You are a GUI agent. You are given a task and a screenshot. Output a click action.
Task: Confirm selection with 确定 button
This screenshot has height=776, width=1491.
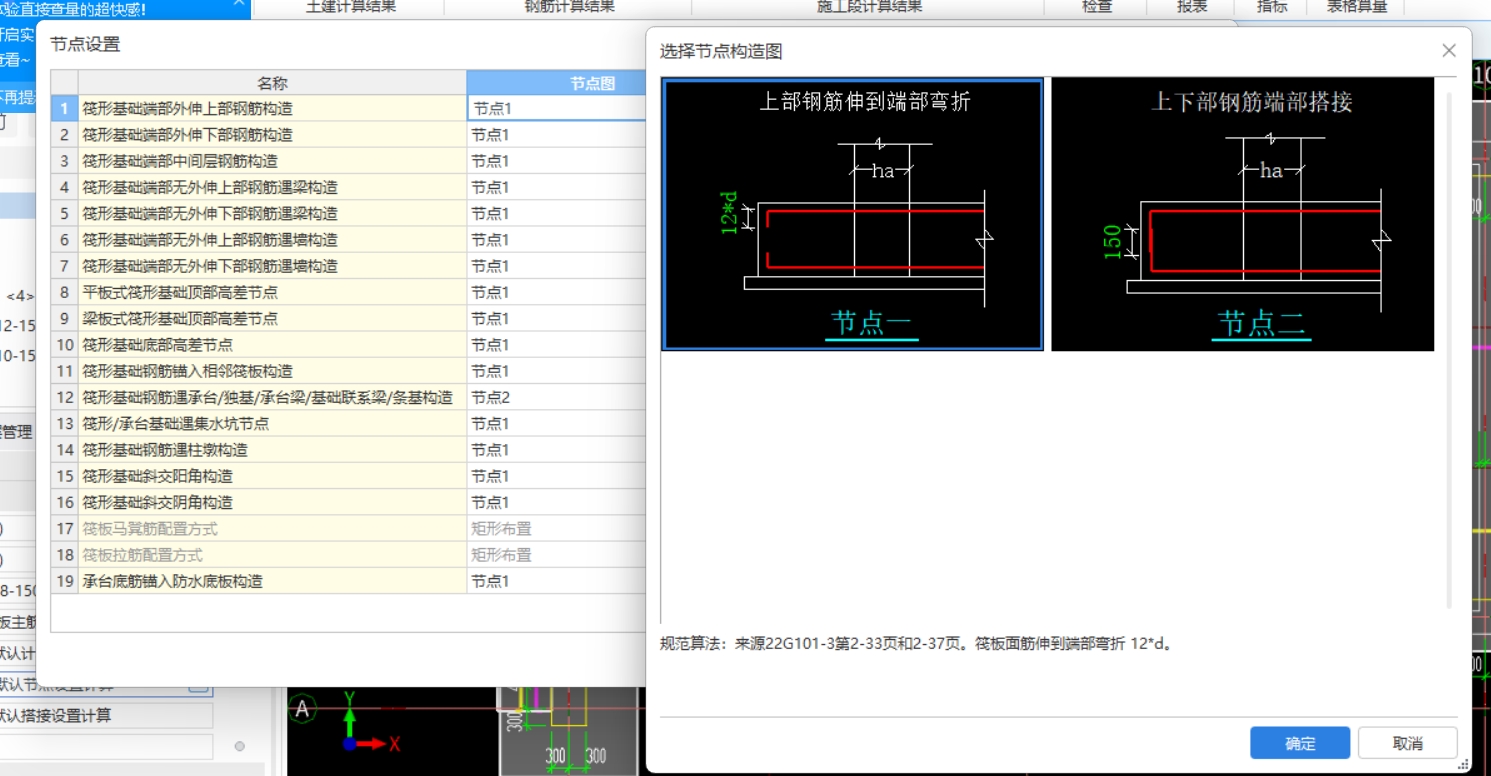click(x=1300, y=743)
